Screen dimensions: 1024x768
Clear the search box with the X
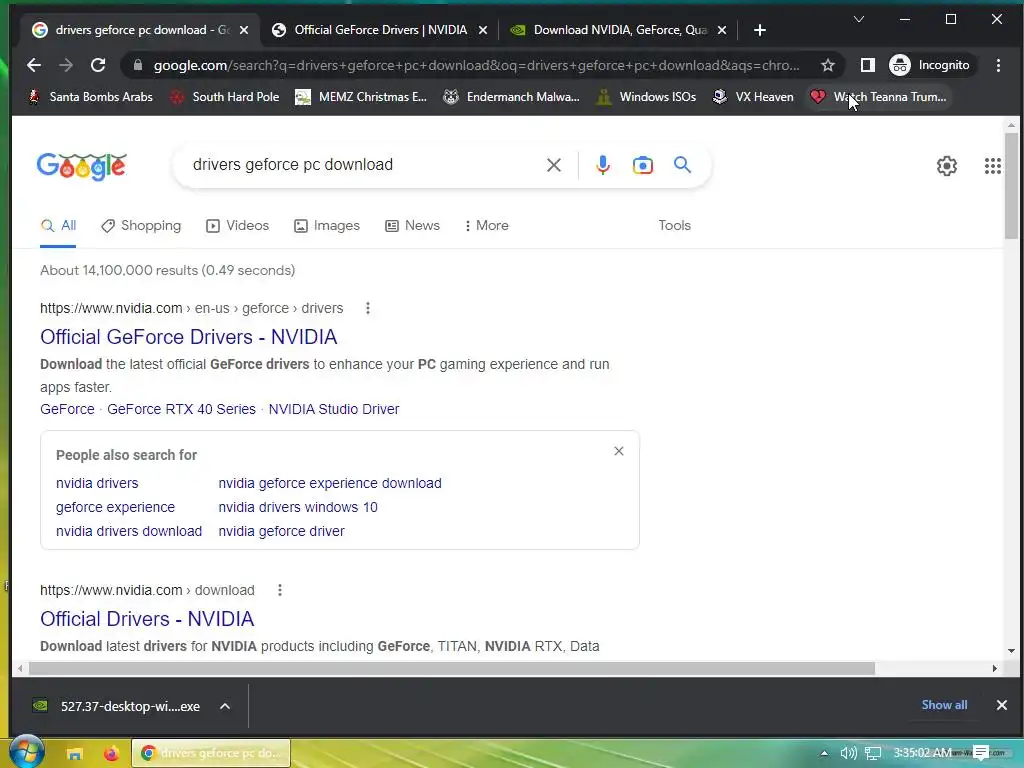coord(554,165)
